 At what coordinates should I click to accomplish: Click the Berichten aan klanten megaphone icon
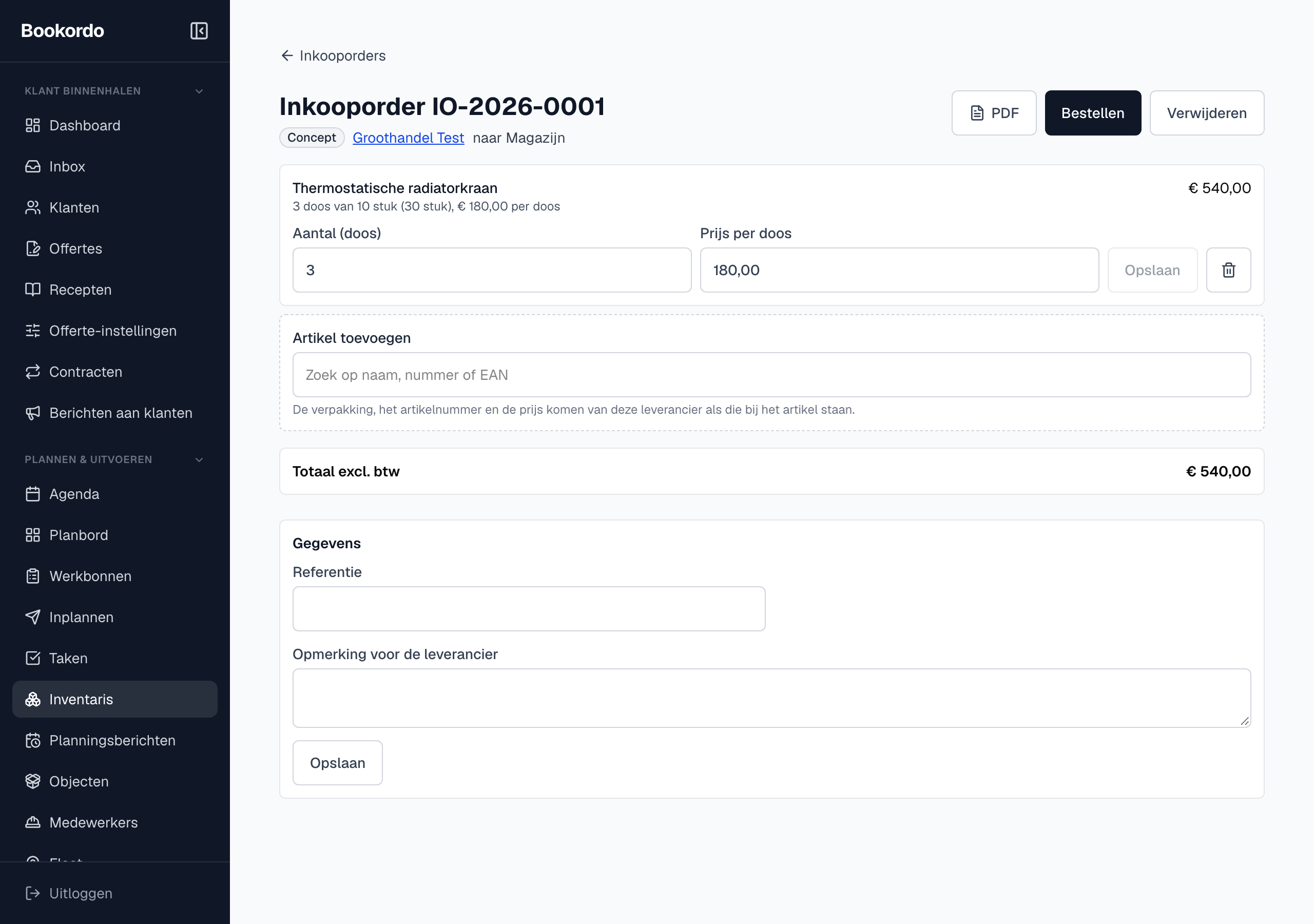pyautogui.click(x=33, y=413)
